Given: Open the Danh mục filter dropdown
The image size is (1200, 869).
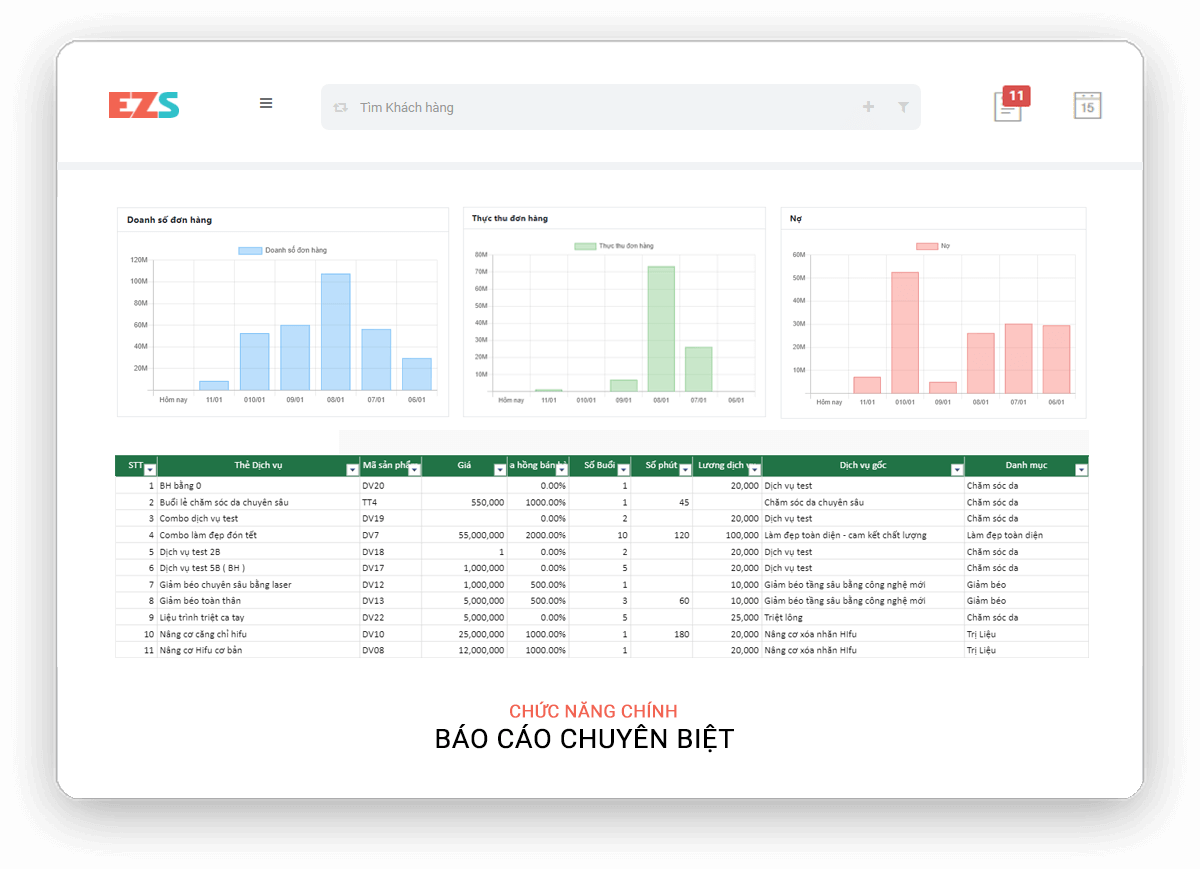Looking at the screenshot, I should pyautogui.click(x=1081, y=470).
